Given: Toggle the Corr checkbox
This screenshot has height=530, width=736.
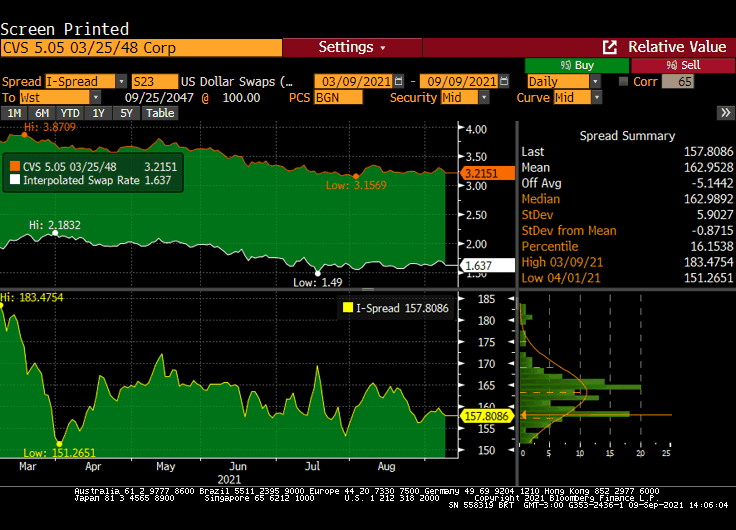Looking at the screenshot, I should point(623,81).
